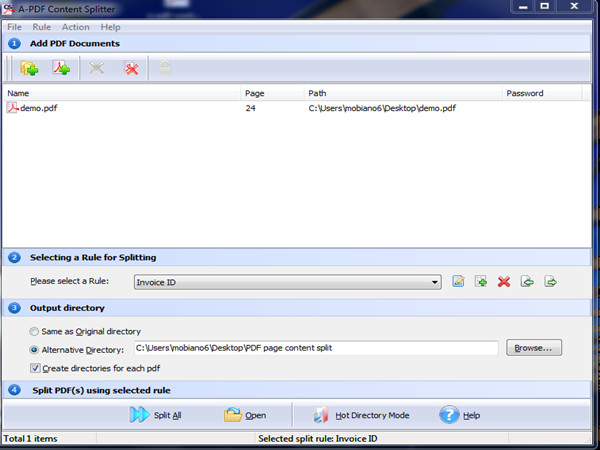Select Same as Original directory radio button
The image size is (600, 450).
pos(34,331)
